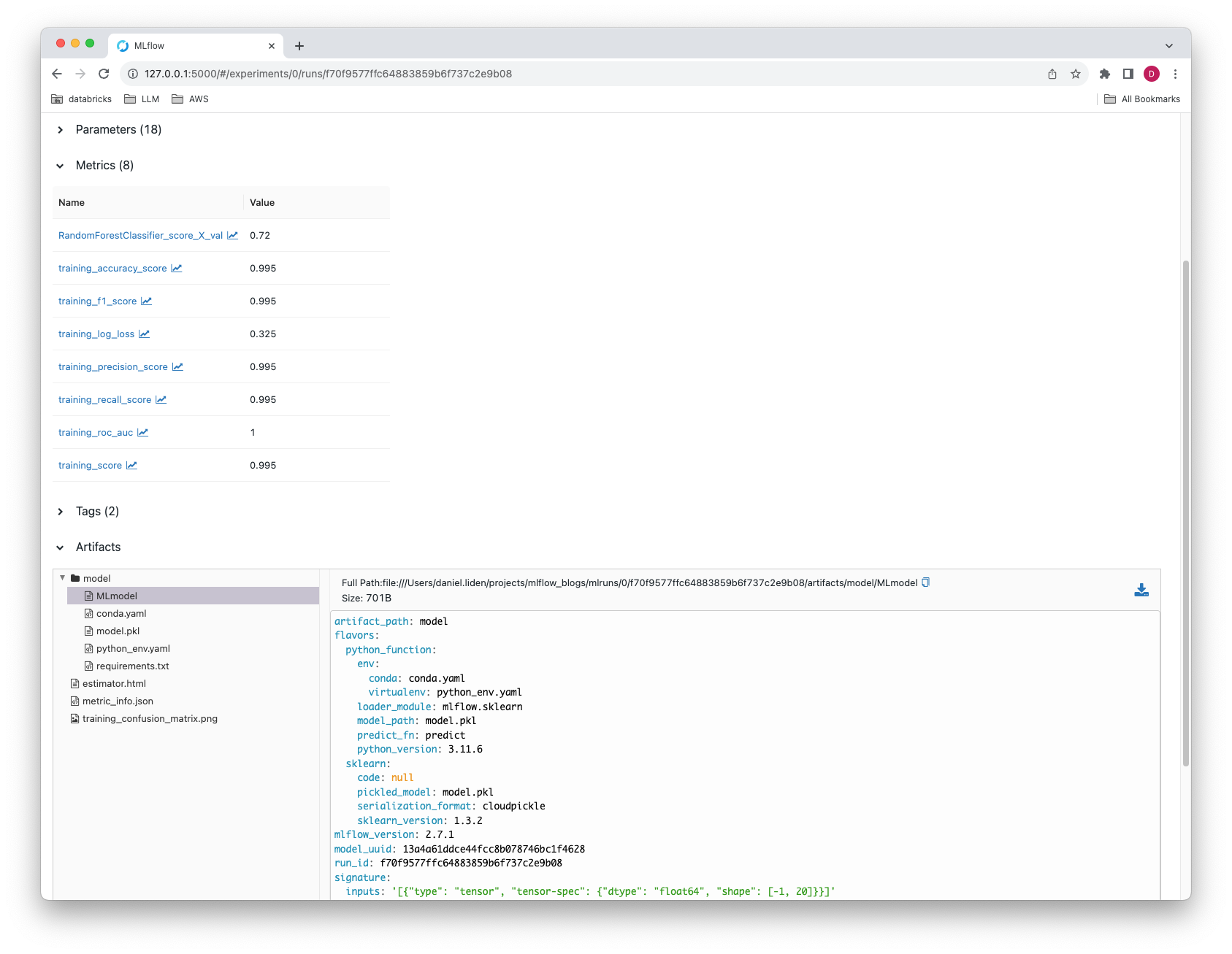This screenshot has height=954, width=1232.
Task: Open the training_confusion_matrix.png artifact
Action: [x=149, y=718]
